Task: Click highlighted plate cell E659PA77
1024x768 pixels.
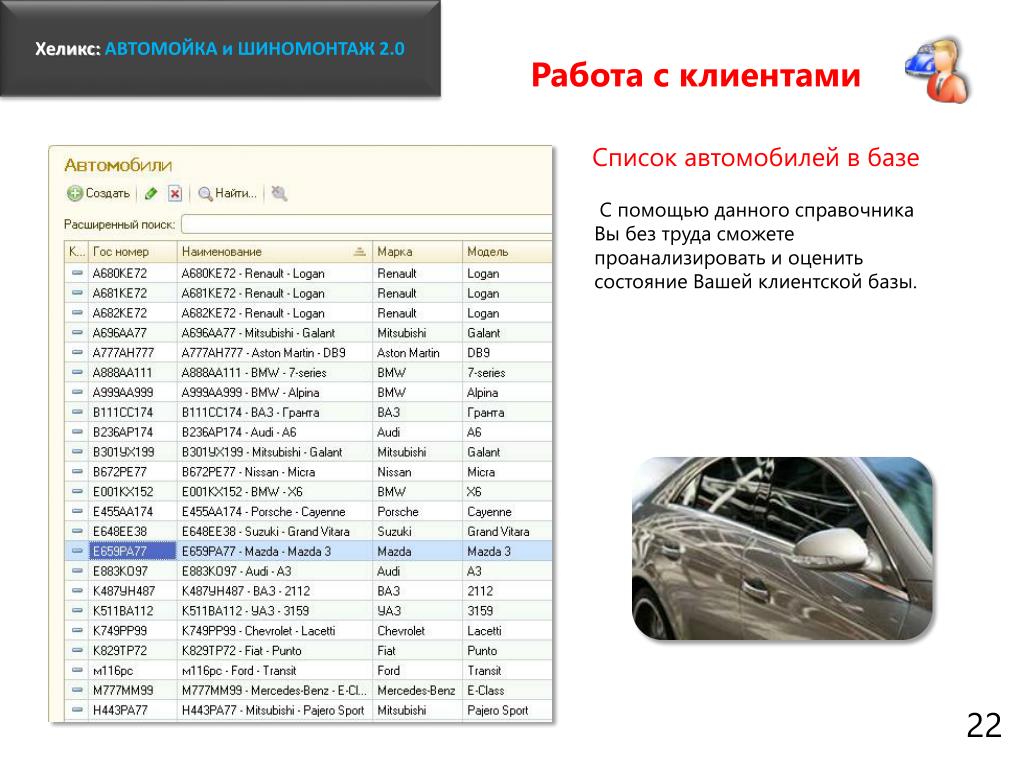Action: click(x=133, y=551)
